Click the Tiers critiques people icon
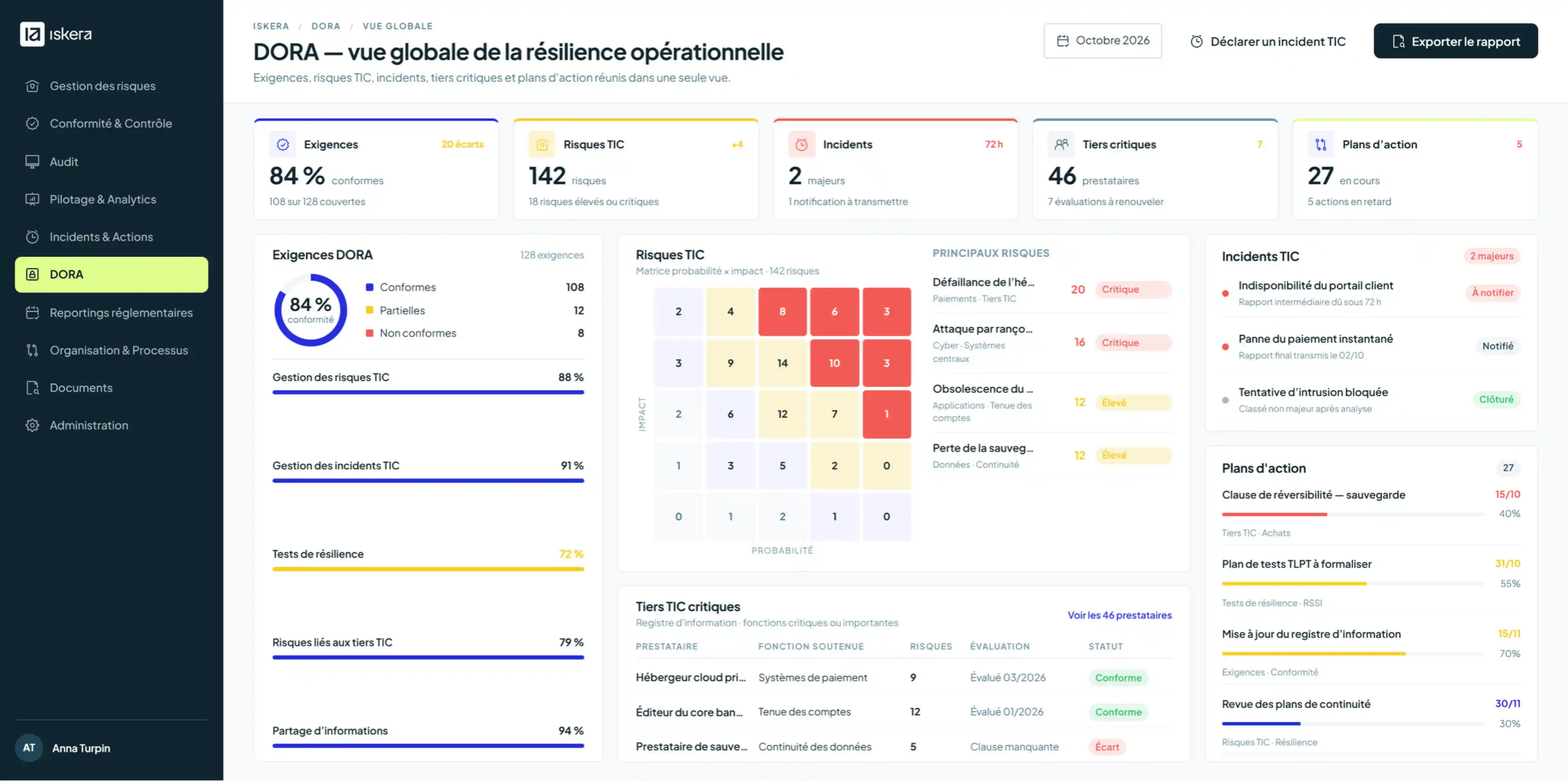The width and height of the screenshot is (1568, 781). tap(1061, 145)
